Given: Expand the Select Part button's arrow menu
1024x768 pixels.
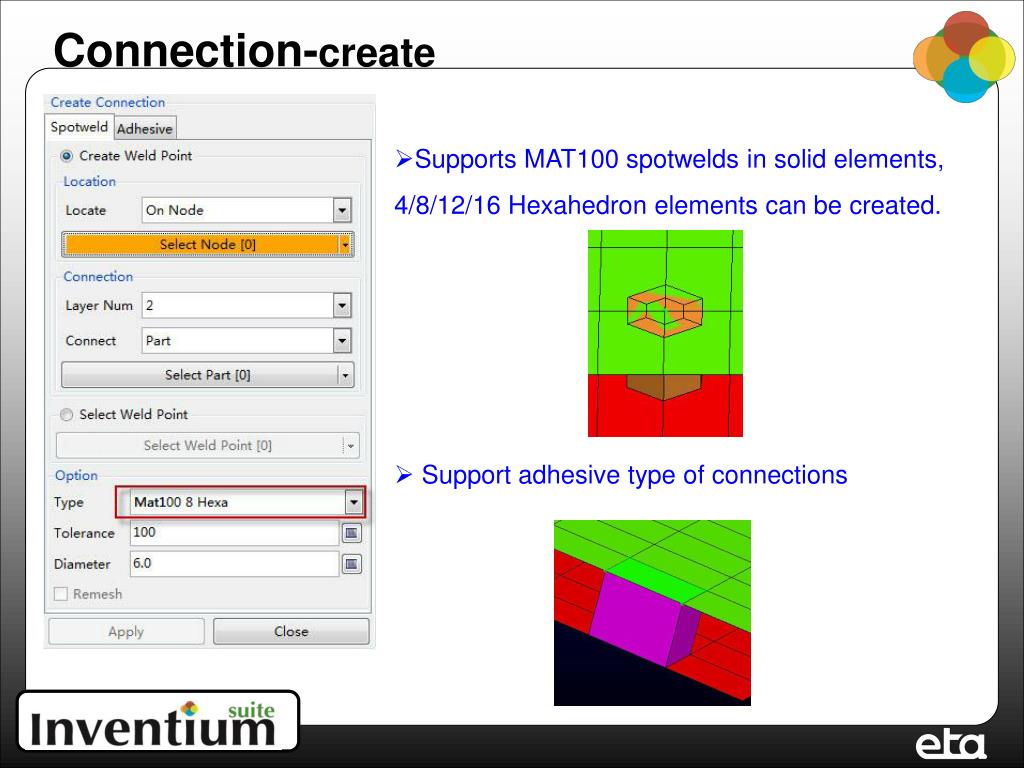Looking at the screenshot, I should pyautogui.click(x=346, y=375).
